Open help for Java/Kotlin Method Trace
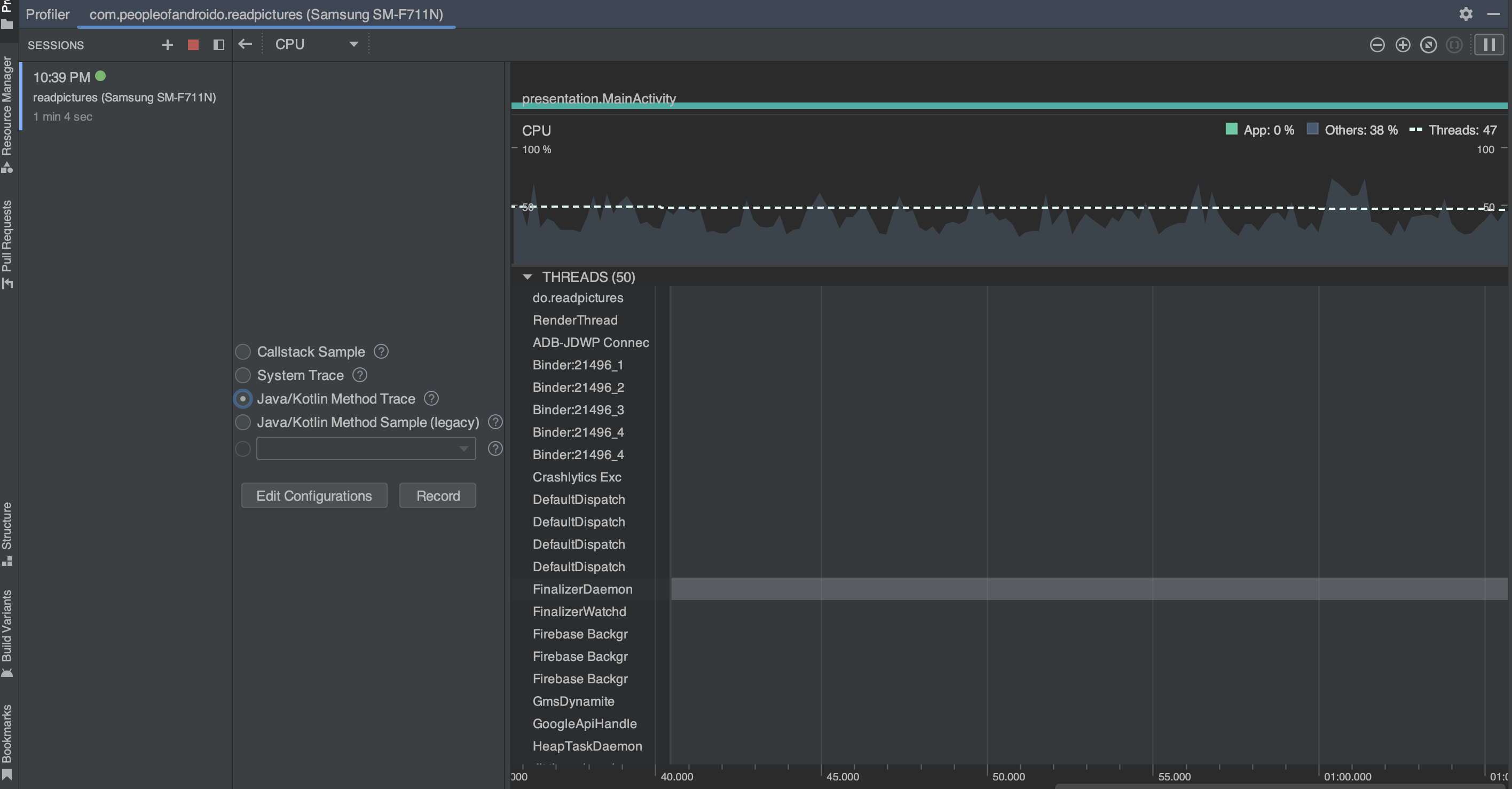Image resolution: width=1512 pixels, height=789 pixels. tap(431, 398)
